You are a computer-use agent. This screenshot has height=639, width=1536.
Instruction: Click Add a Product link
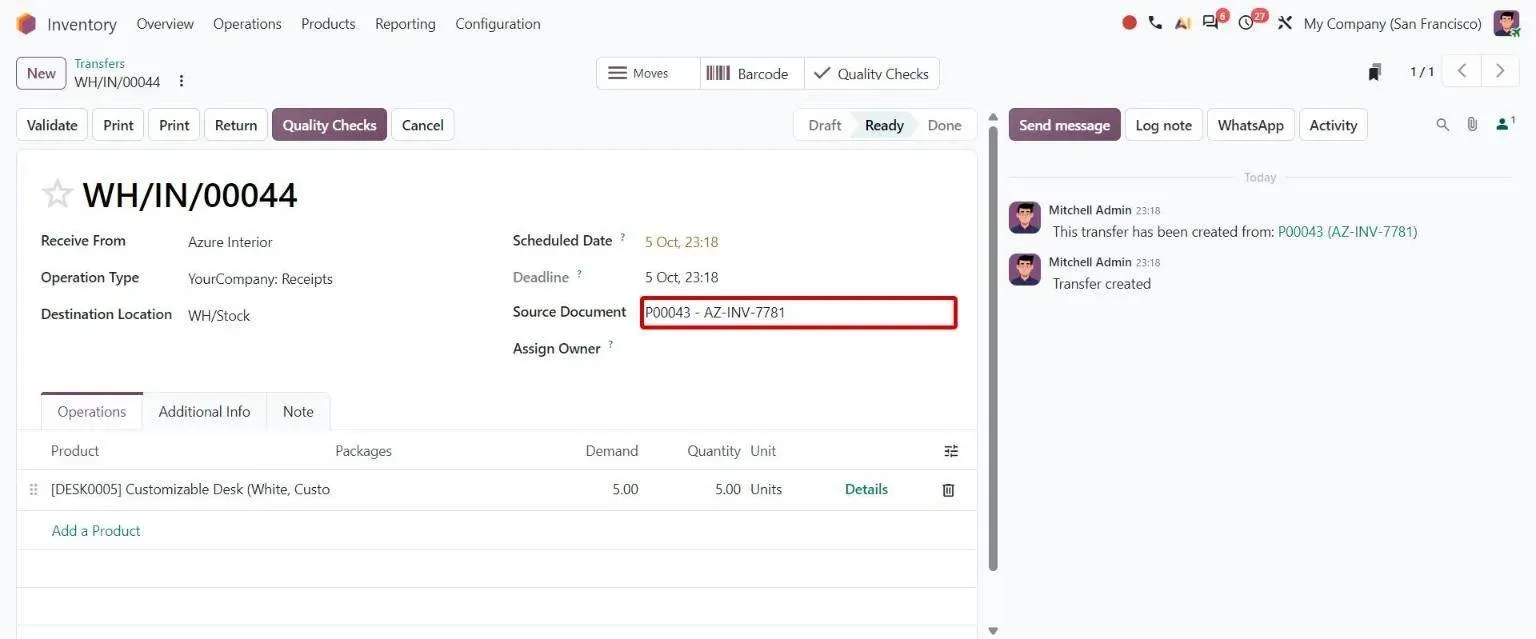tap(96, 531)
